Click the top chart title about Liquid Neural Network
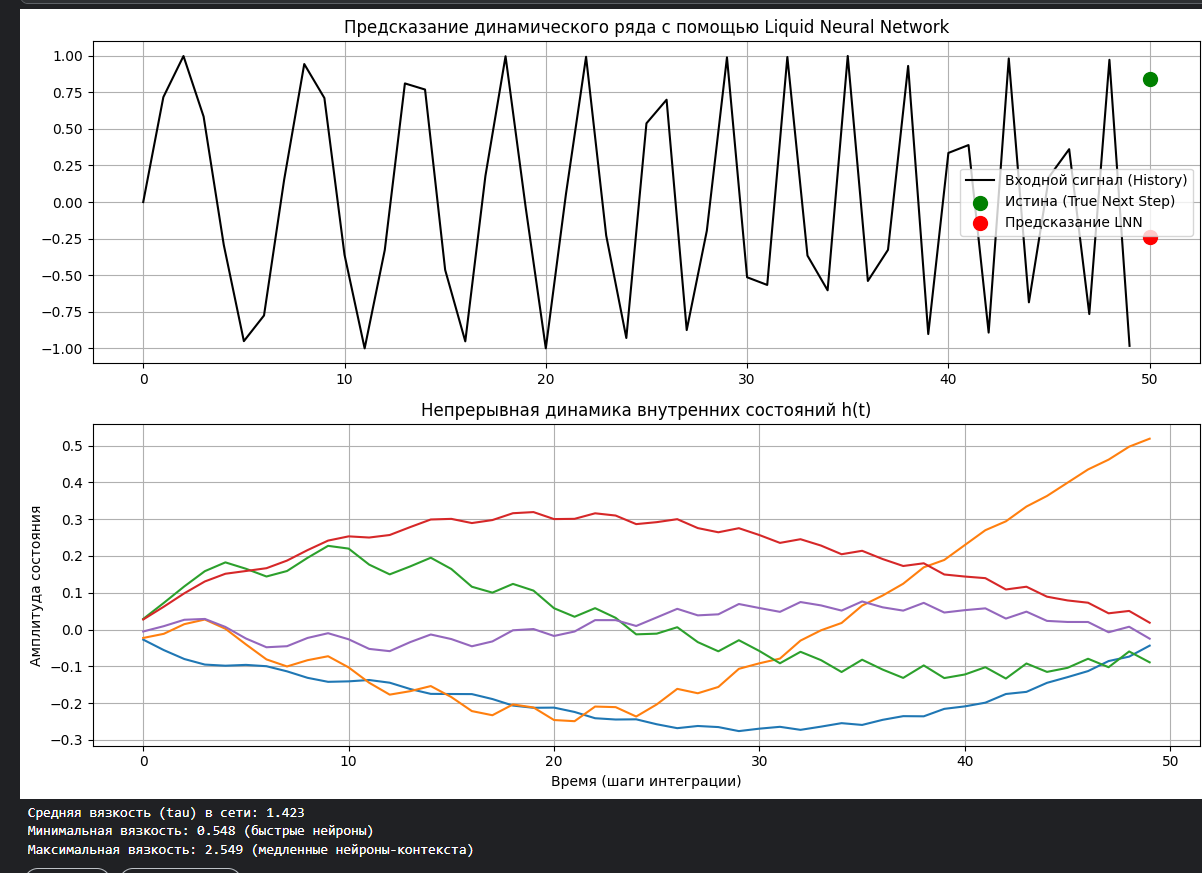Image resolution: width=1202 pixels, height=873 pixels. click(x=646, y=27)
